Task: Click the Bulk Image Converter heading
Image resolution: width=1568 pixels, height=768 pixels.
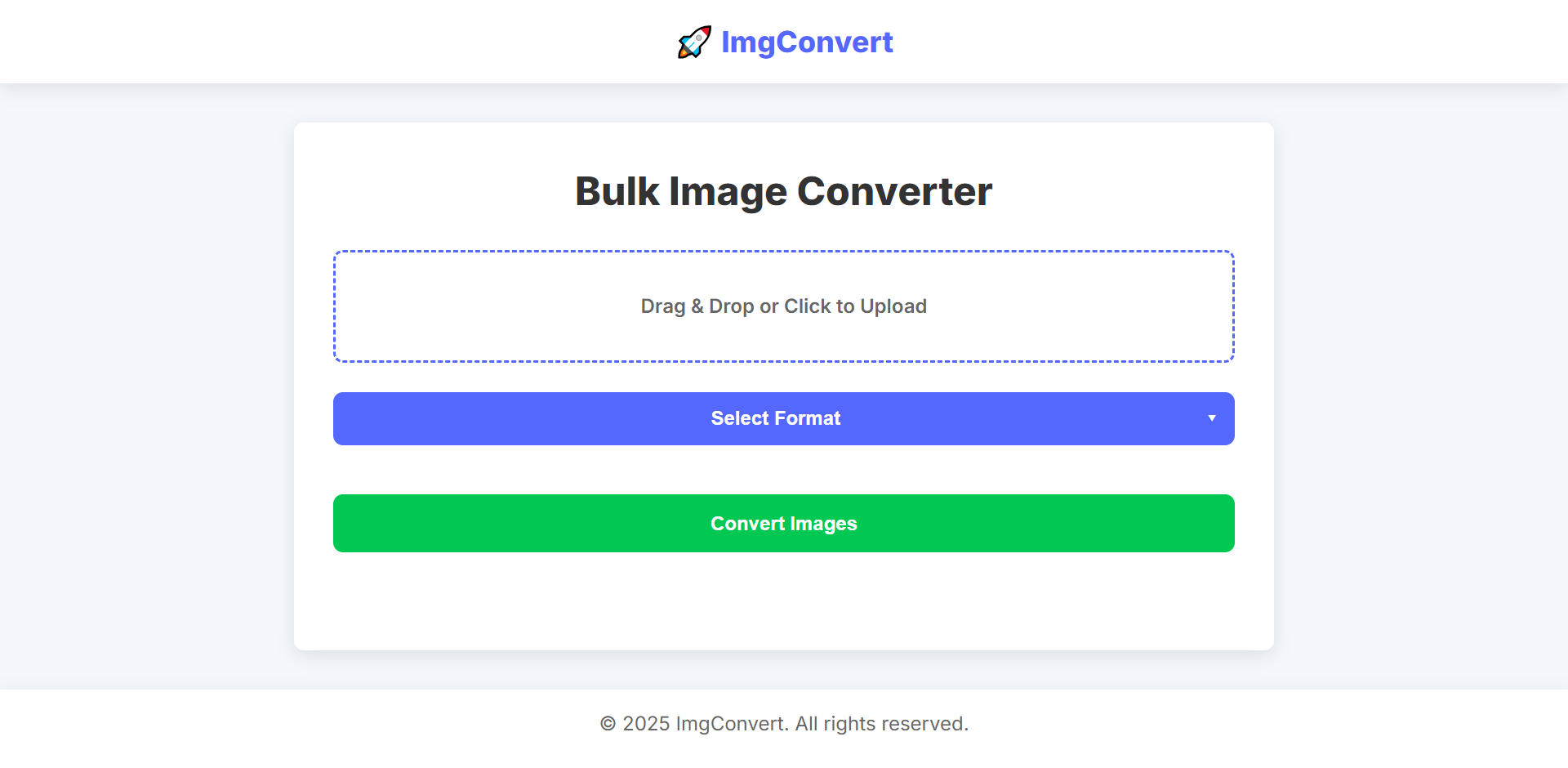Action: point(783,192)
